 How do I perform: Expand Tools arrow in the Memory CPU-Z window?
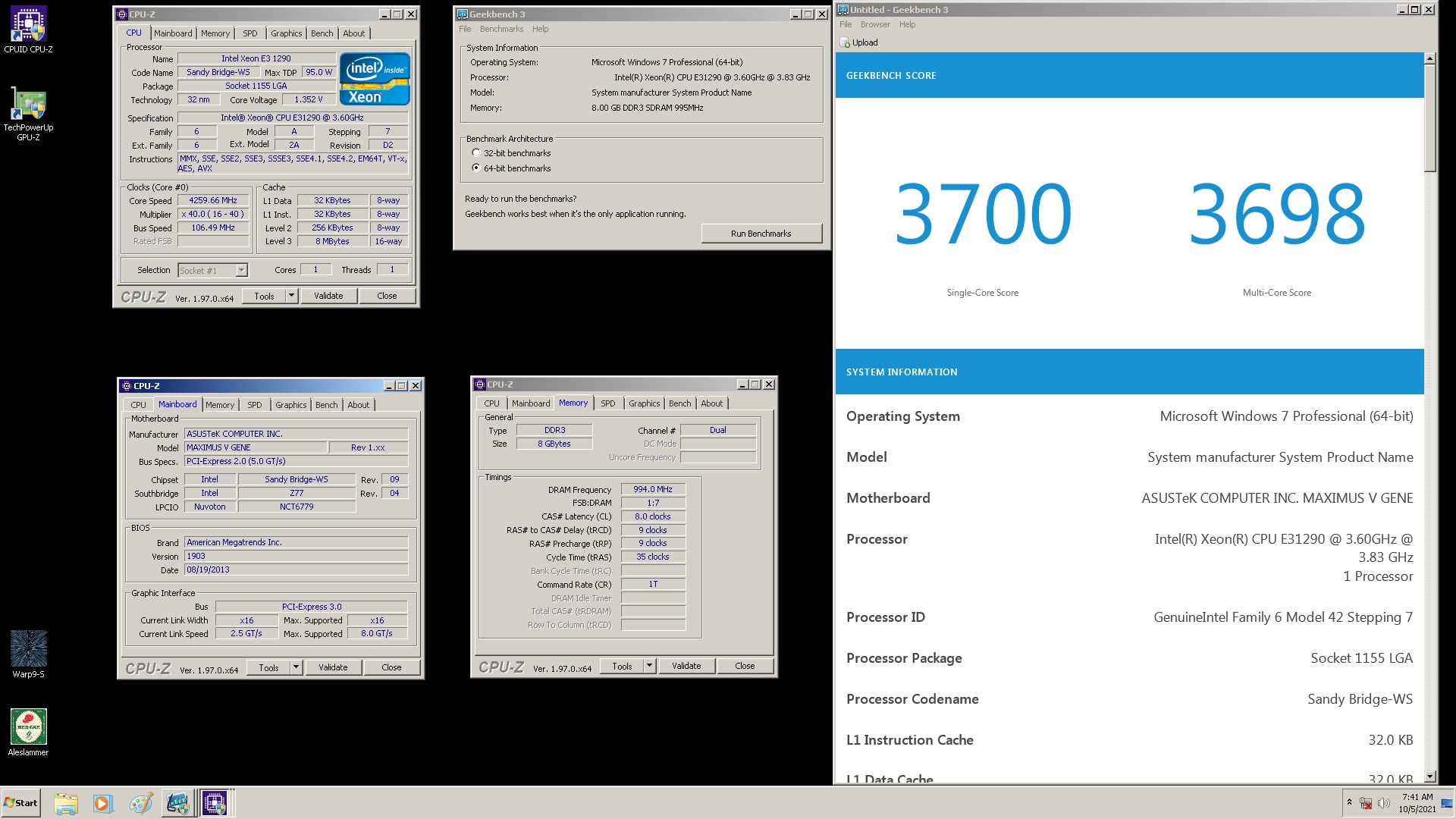(x=649, y=666)
